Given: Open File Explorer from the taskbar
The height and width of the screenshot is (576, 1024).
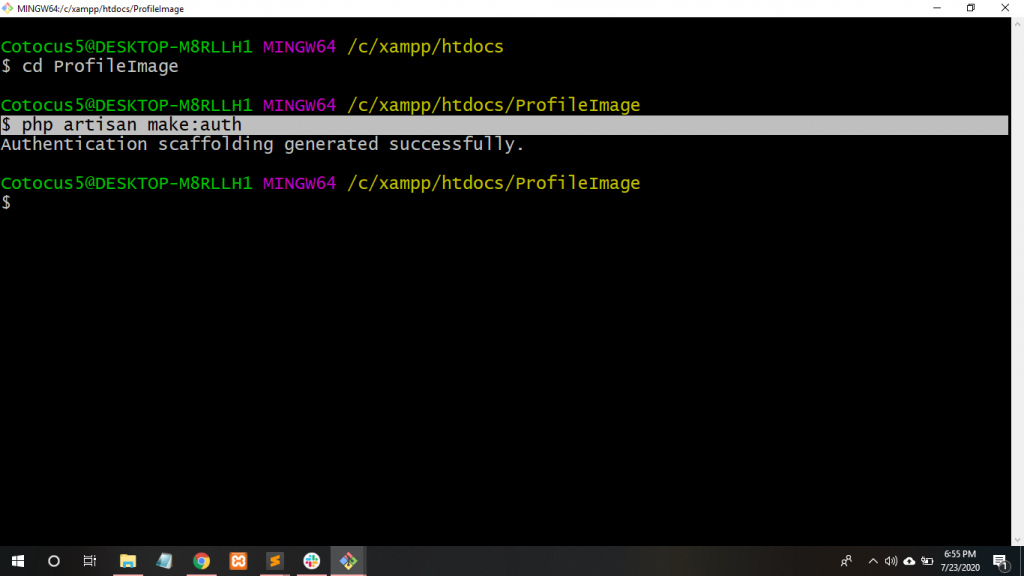Looking at the screenshot, I should click(x=128, y=561).
